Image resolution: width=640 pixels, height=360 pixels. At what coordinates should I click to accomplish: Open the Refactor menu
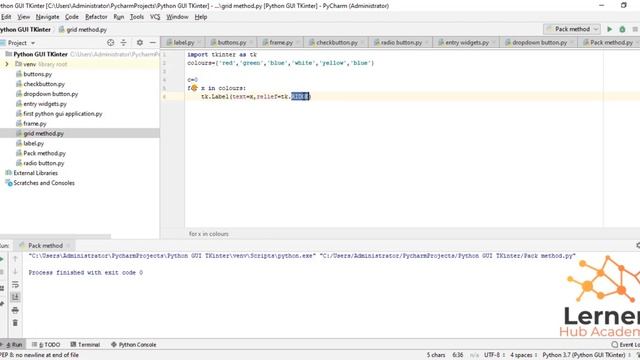[96, 17]
